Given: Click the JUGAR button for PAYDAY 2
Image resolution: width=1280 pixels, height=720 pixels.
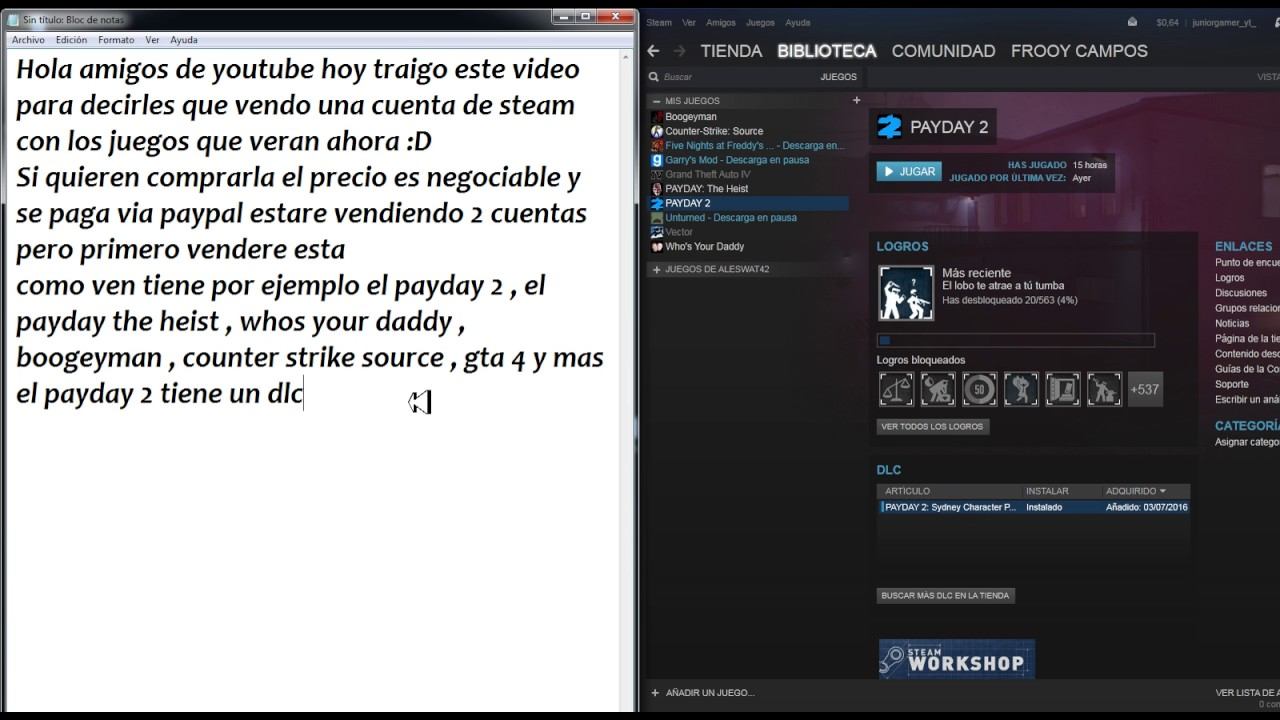Looking at the screenshot, I should pyautogui.click(x=909, y=172).
